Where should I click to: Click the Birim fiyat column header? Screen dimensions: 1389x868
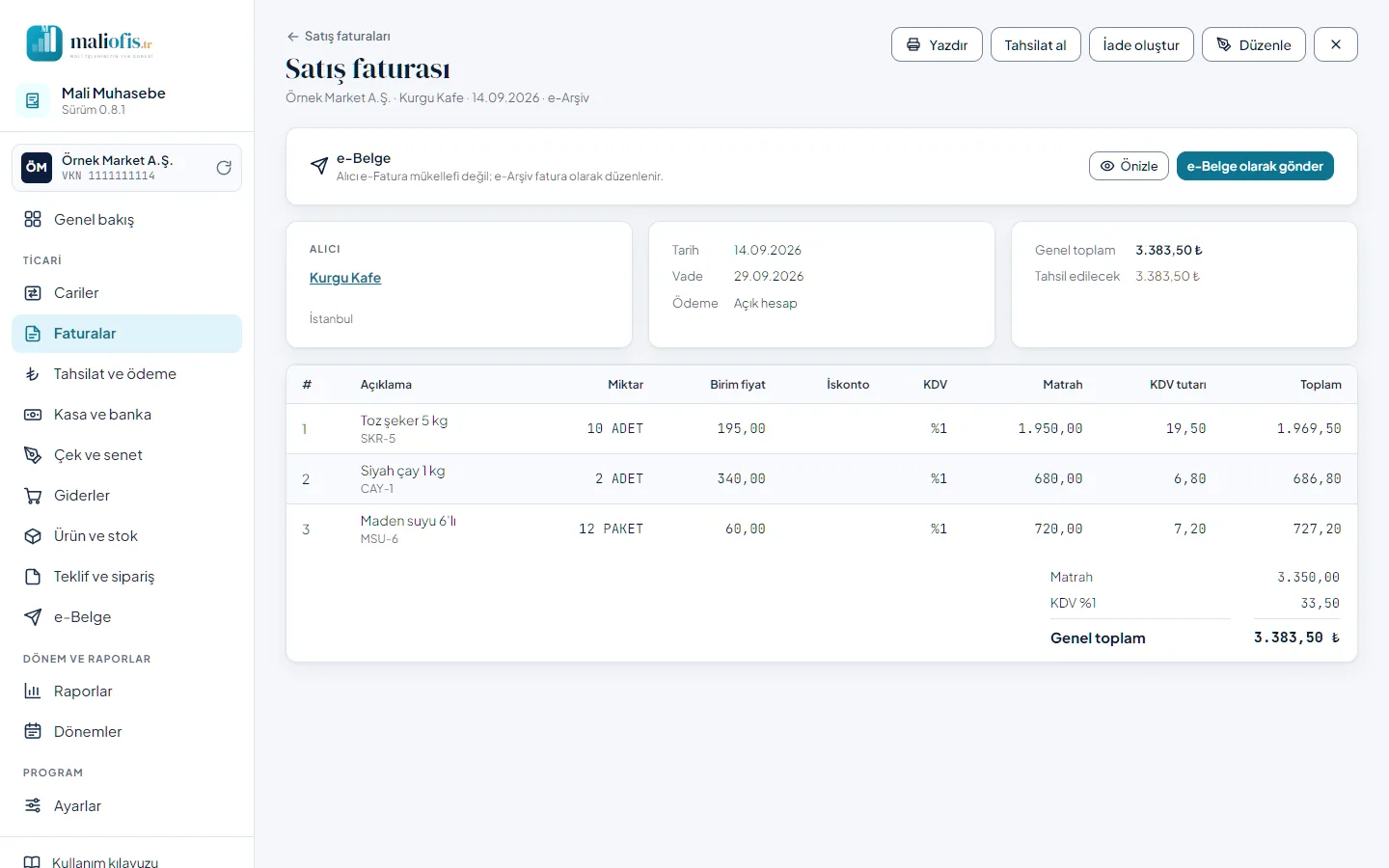point(738,385)
